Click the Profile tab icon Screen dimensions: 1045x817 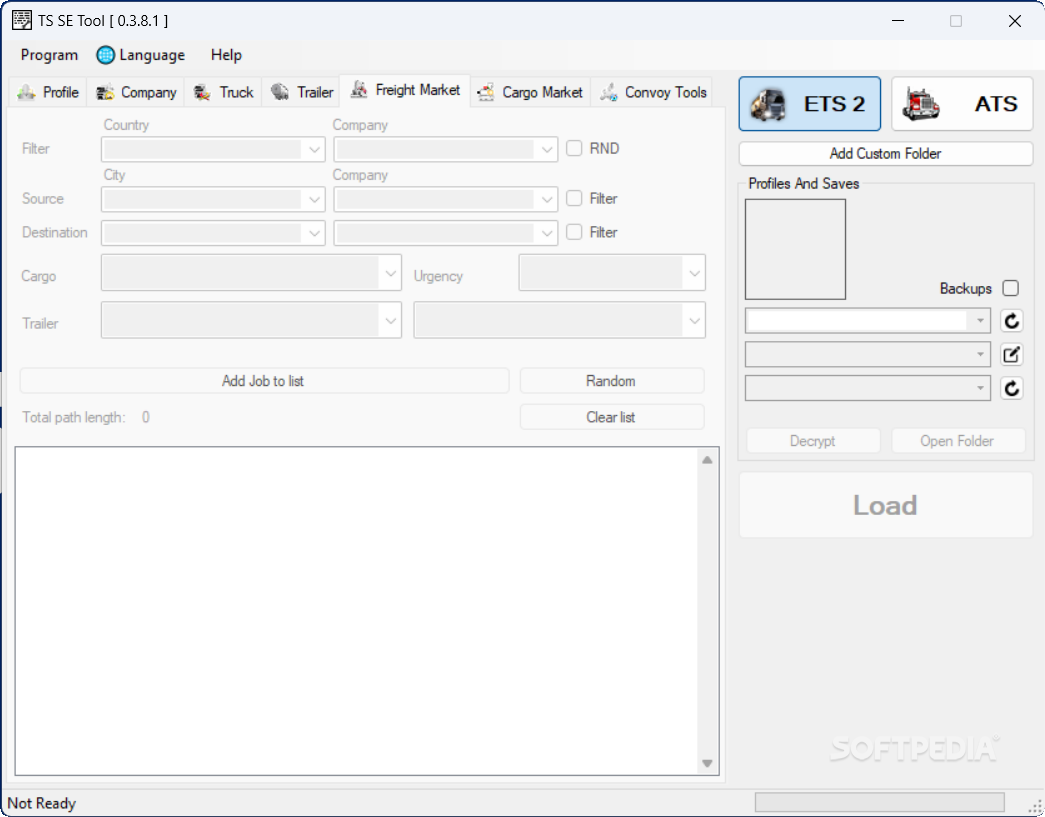click(27, 92)
